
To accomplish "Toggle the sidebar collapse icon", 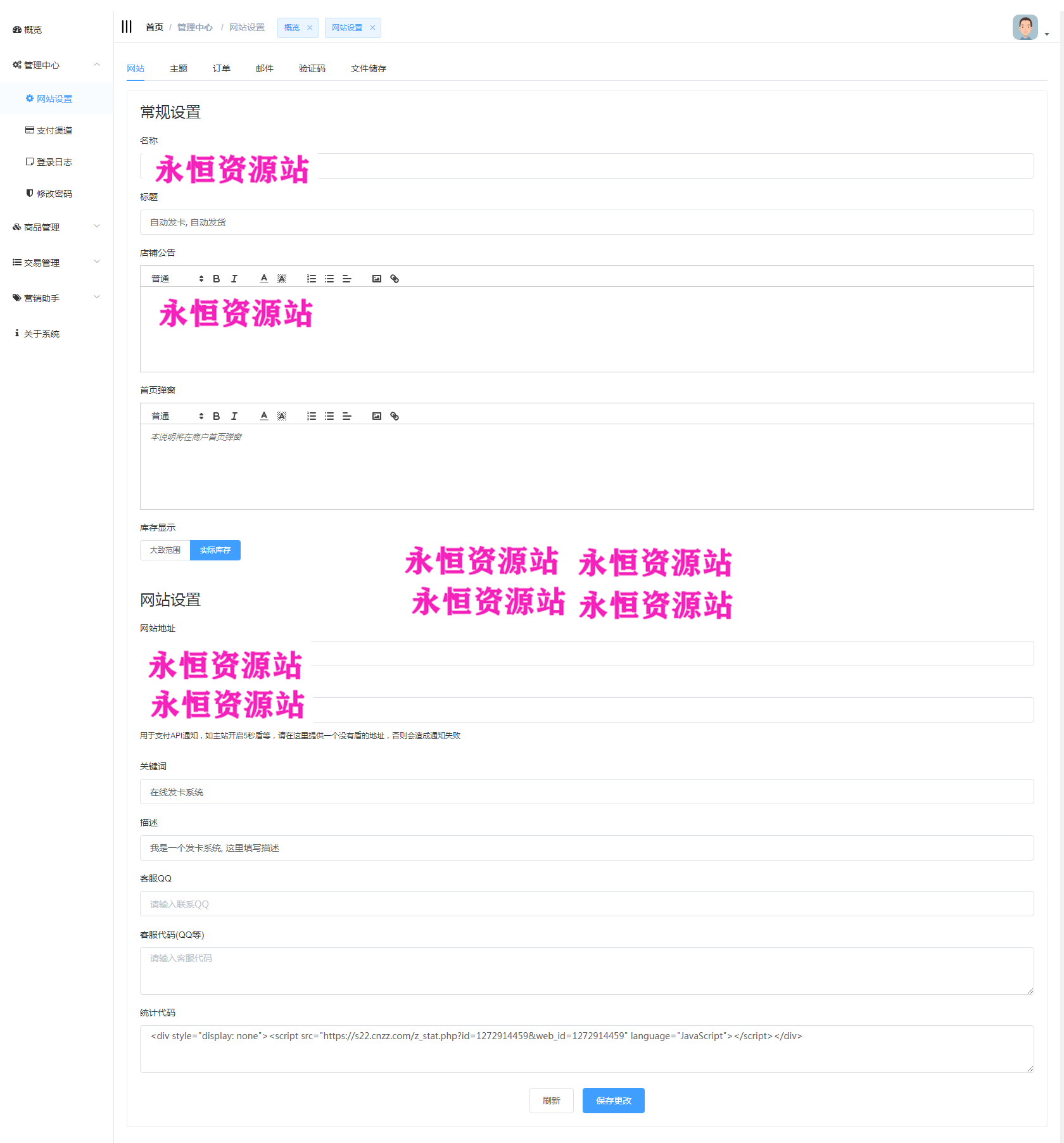I will [127, 27].
